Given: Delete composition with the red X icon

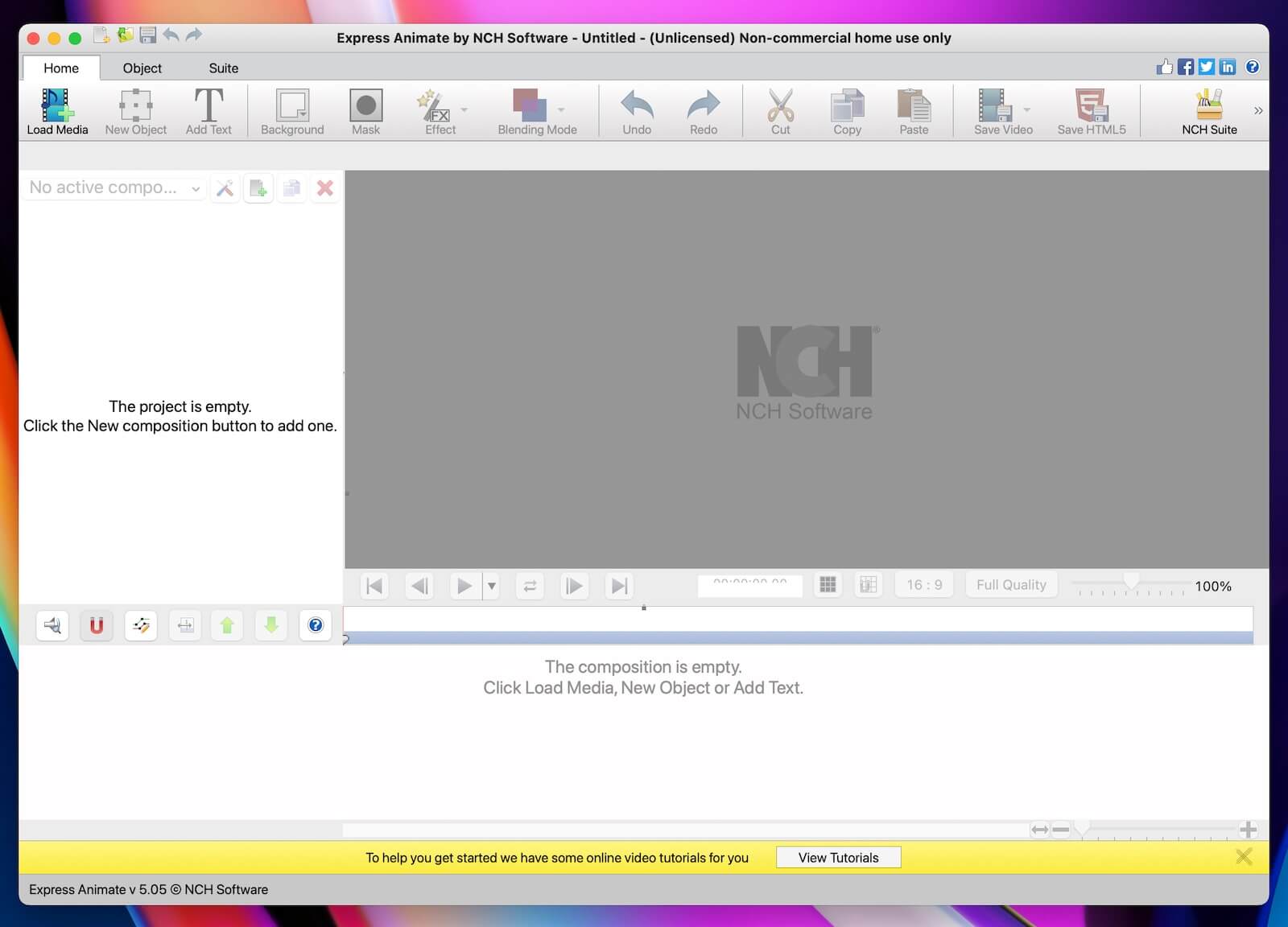Looking at the screenshot, I should [325, 188].
